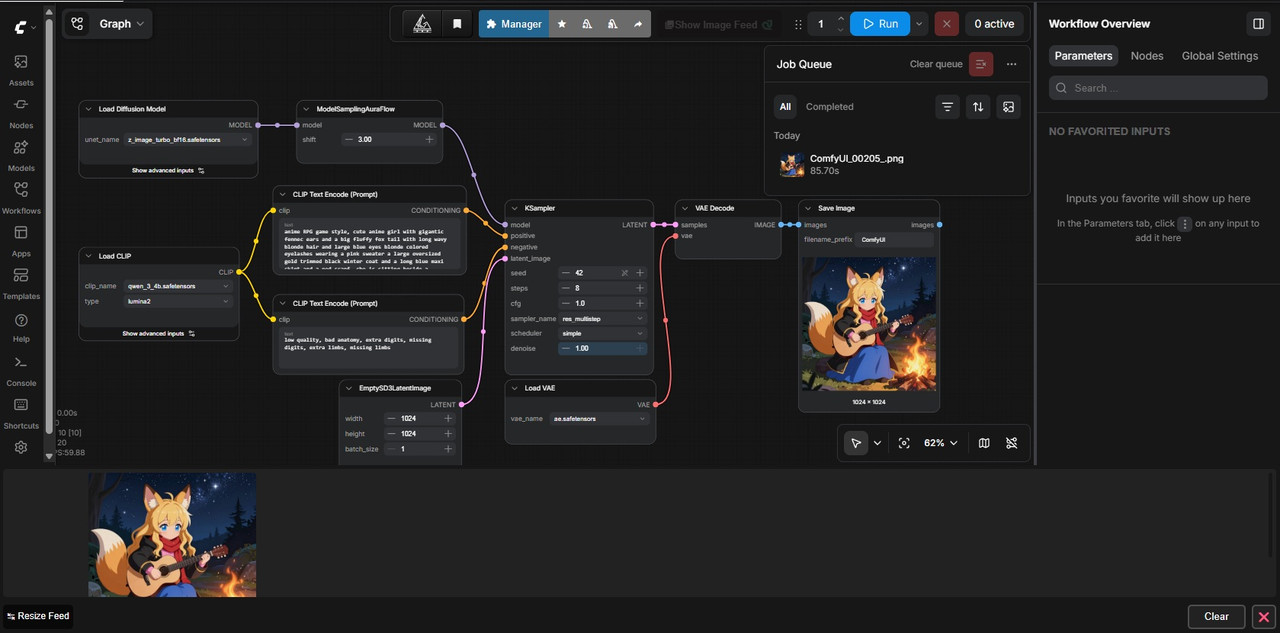Open the Assets sidebar panel
This screenshot has width=1280, height=633.
[x=21, y=70]
